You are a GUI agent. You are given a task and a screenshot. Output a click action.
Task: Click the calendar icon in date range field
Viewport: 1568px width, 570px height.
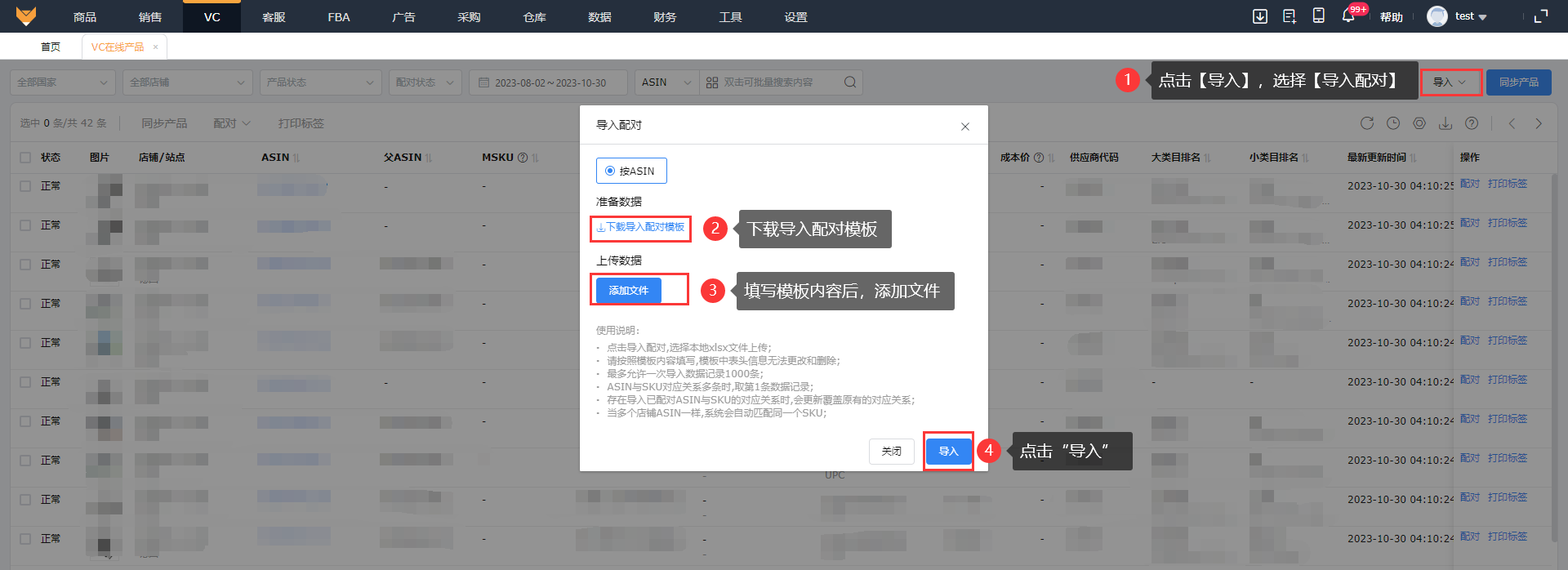coord(483,82)
